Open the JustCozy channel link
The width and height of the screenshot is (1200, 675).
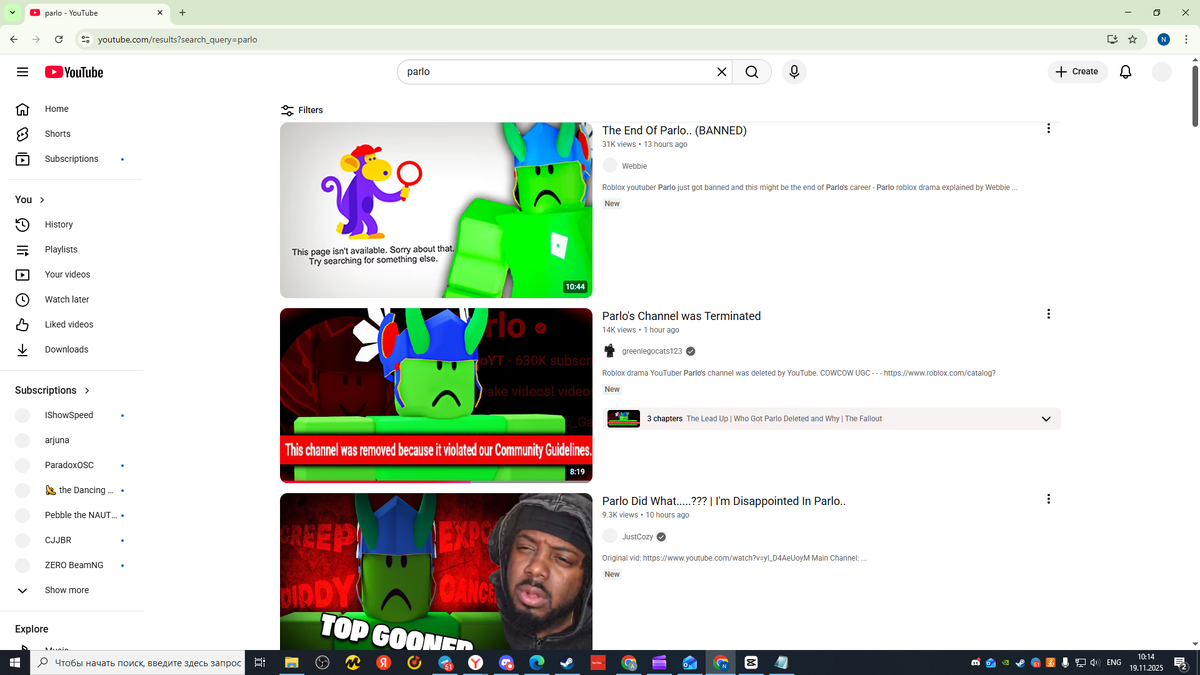click(x=637, y=537)
